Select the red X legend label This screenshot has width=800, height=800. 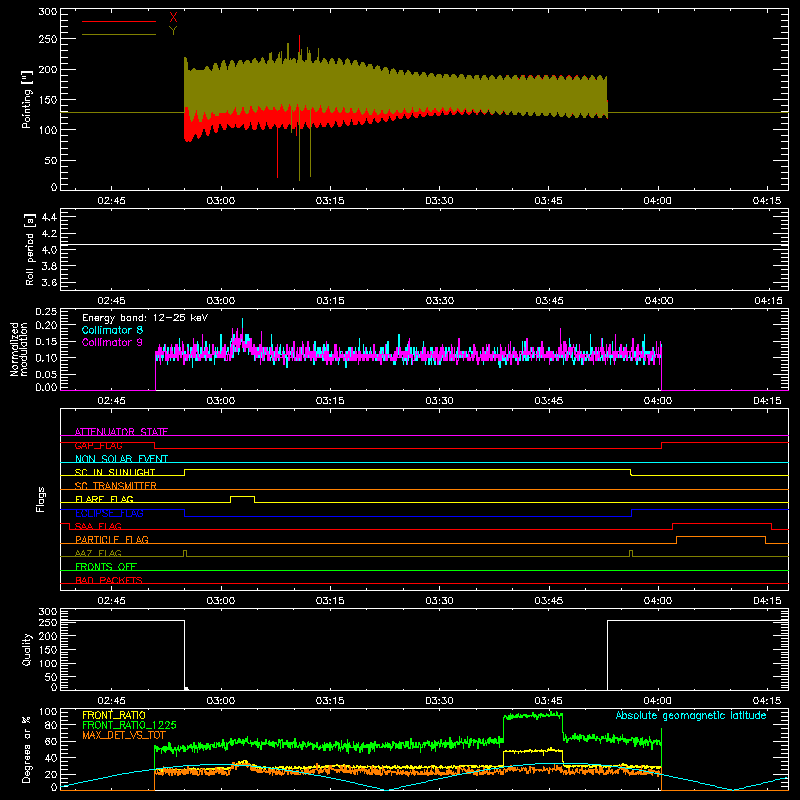click(173, 18)
